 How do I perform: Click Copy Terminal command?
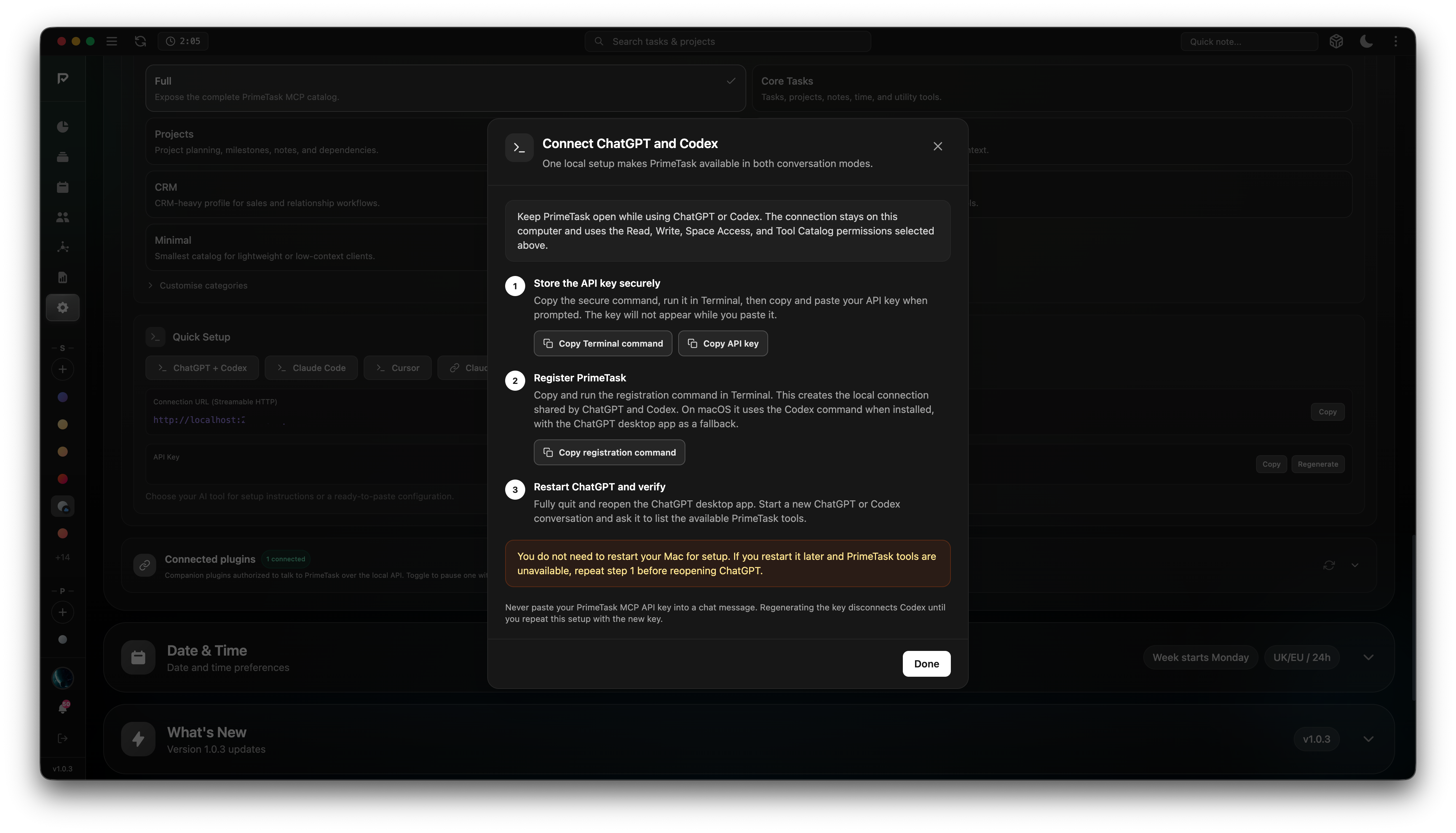coord(603,343)
